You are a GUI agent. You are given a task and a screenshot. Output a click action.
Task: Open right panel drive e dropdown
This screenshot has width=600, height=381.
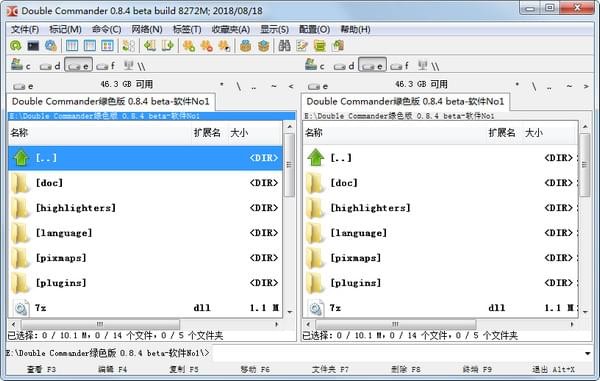(318, 86)
